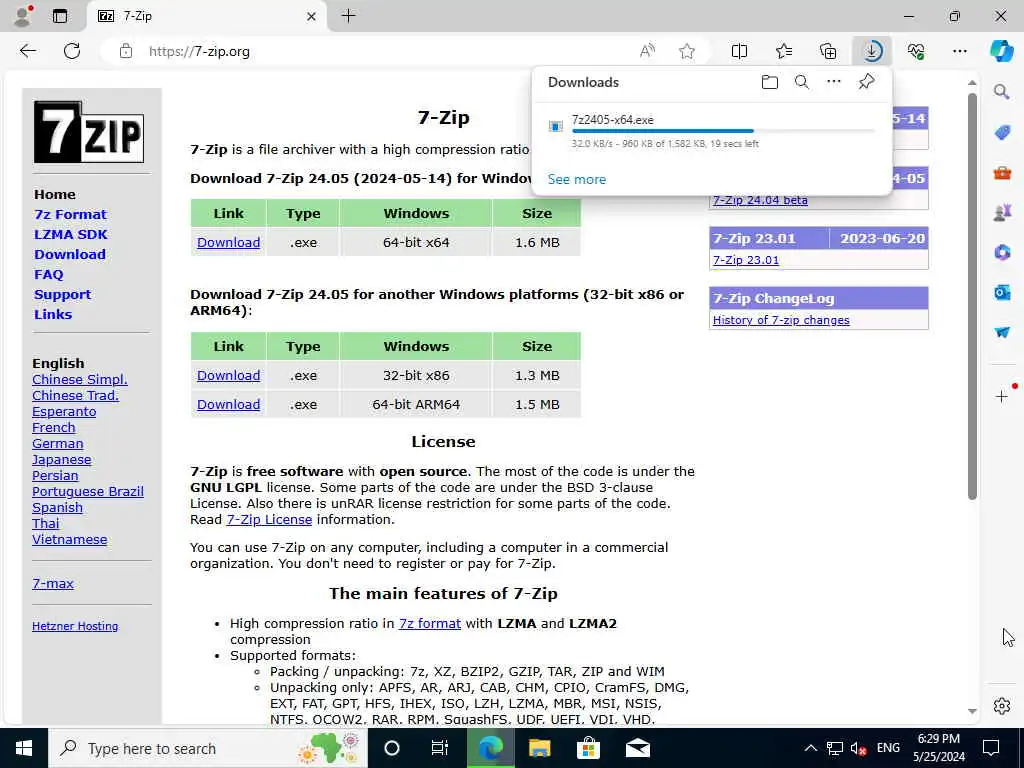1024x768 pixels.
Task: Open Browser essentials heart icon
Action: [x=916, y=51]
